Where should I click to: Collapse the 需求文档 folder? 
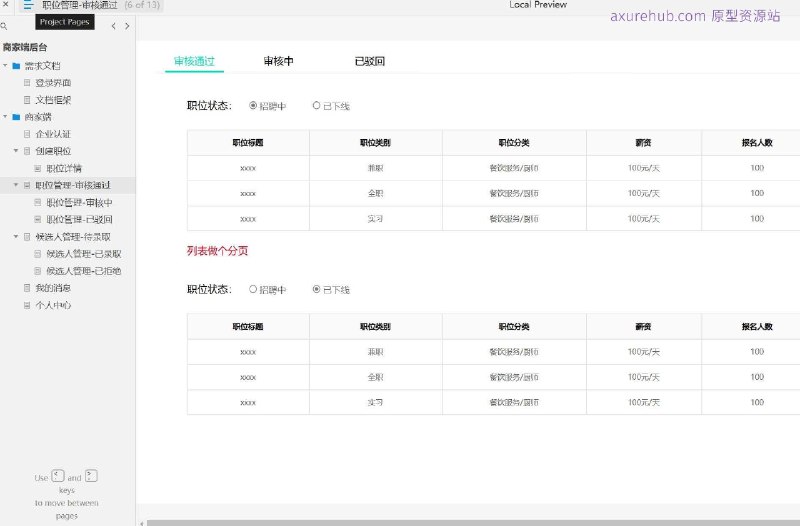[5, 65]
